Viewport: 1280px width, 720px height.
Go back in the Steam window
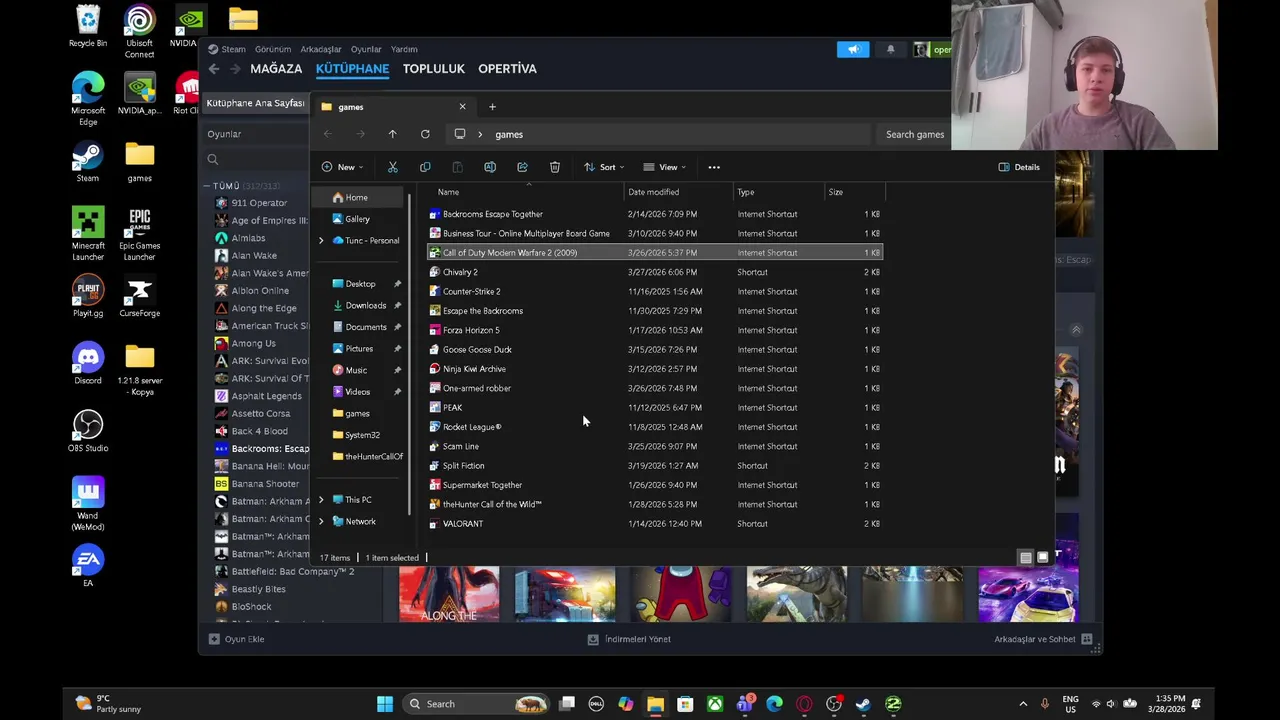(x=214, y=69)
